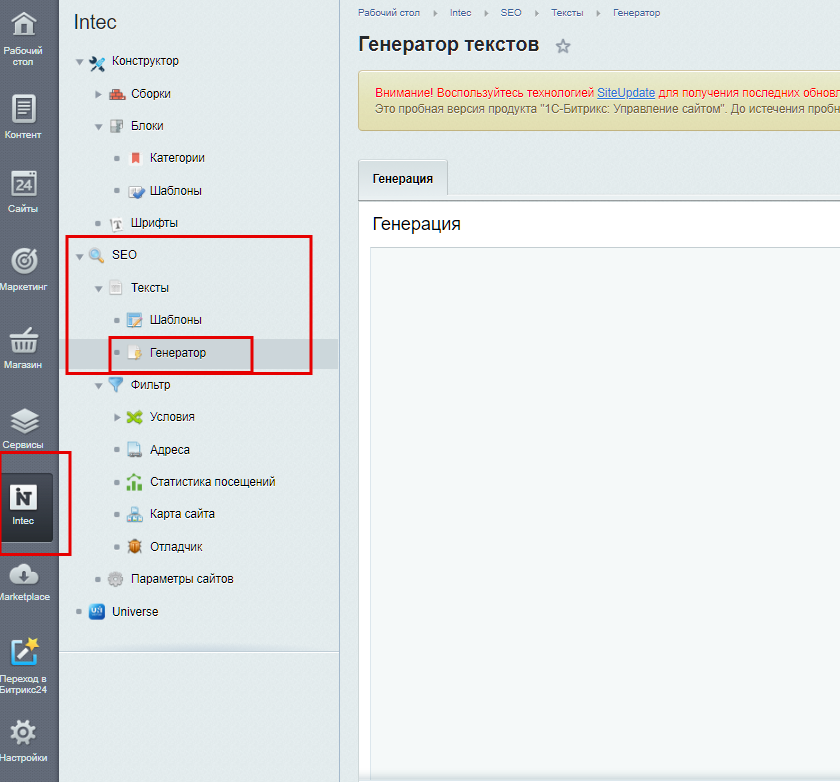This screenshot has width=840, height=782.
Task: Open the Магазин basket icon
Action: (x=24, y=340)
